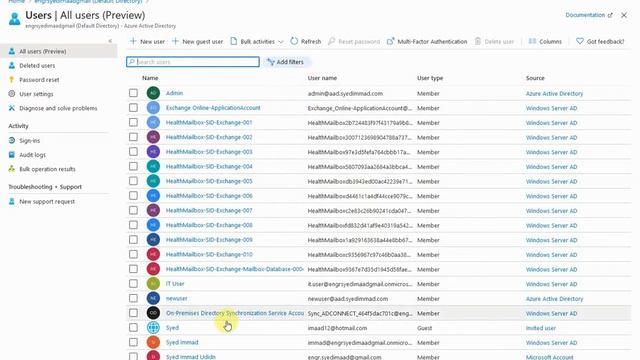Image resolution: width=640 pixels, height=360 pixels.
Task: Click the Add filters button
Action: (x=286, y=62)
